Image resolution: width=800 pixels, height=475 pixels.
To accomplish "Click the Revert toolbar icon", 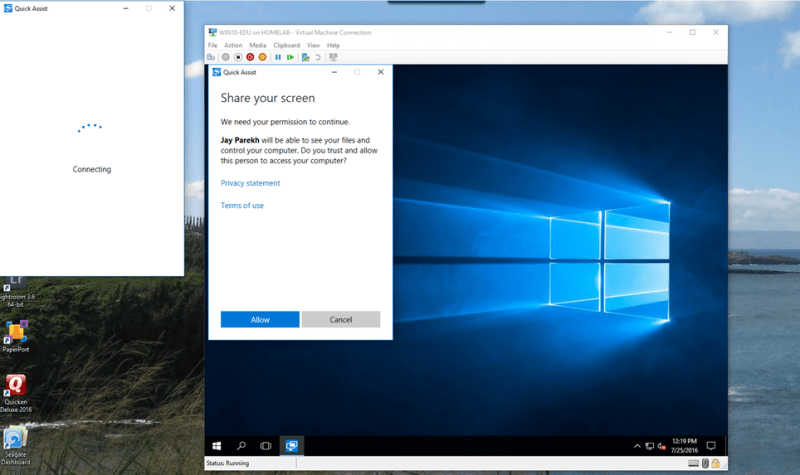I will [317, 57].
